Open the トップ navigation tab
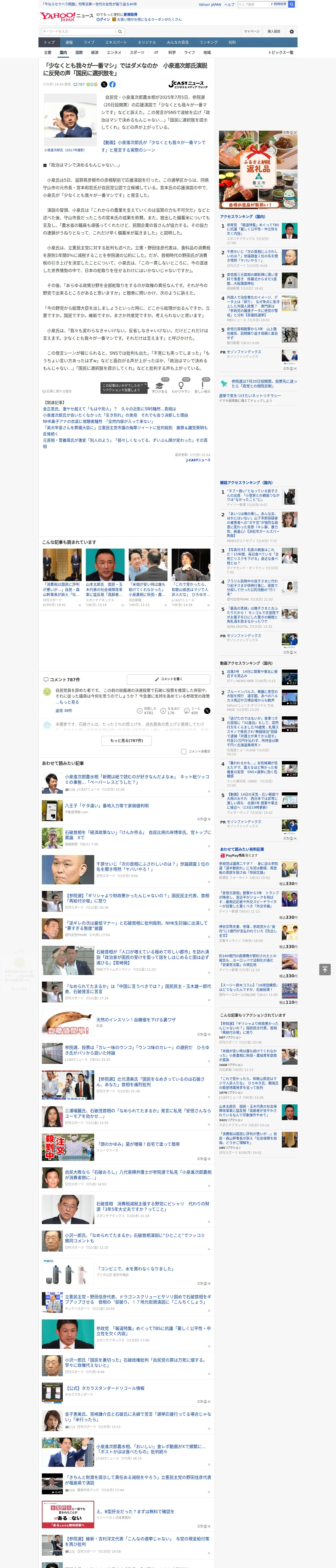Image resolution: width=336 pixels, height=1568 pixels. point(49,43)
